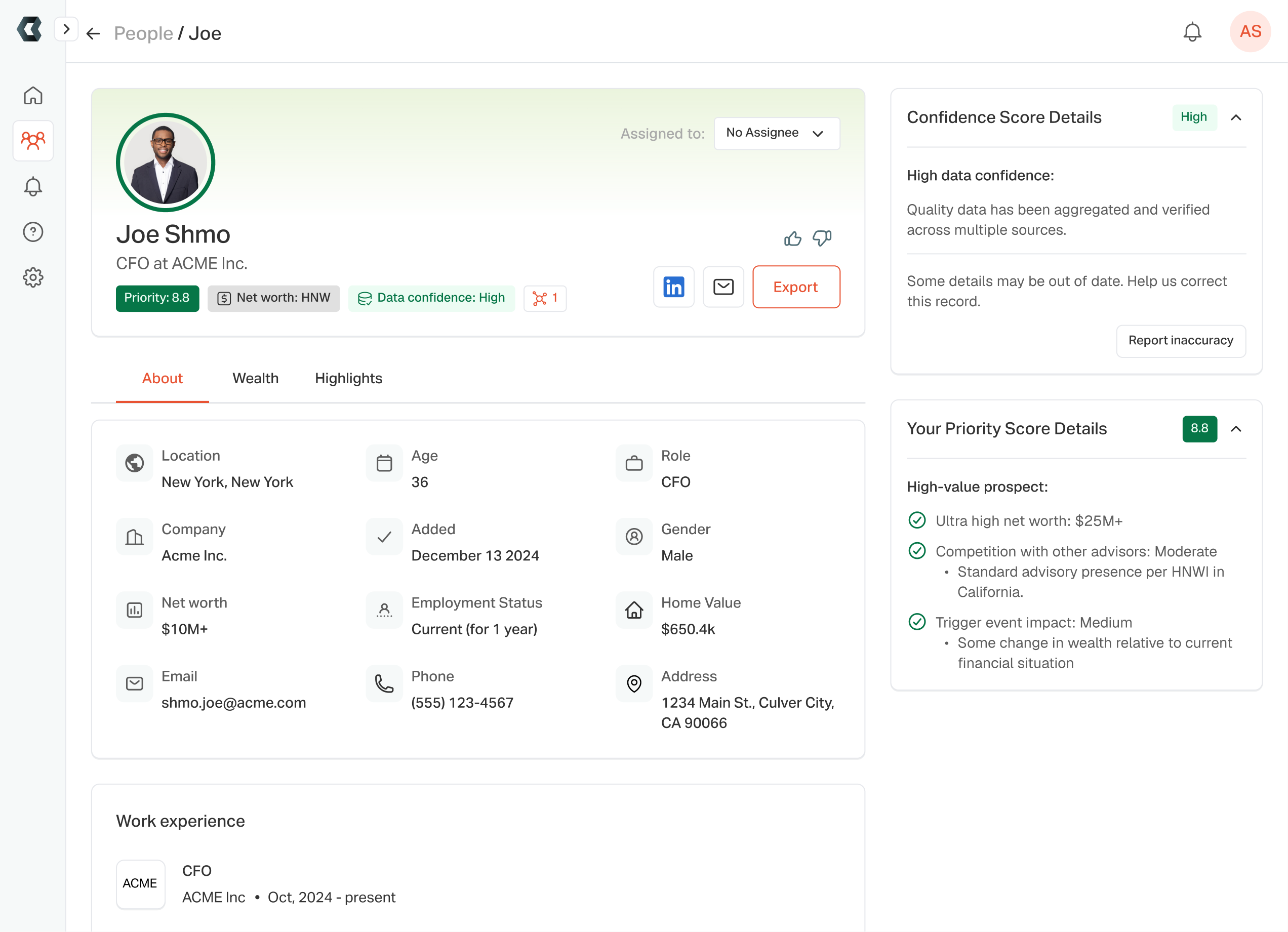1288x932 pixels.
Task: Click the Export button
Action: point(795,287)
